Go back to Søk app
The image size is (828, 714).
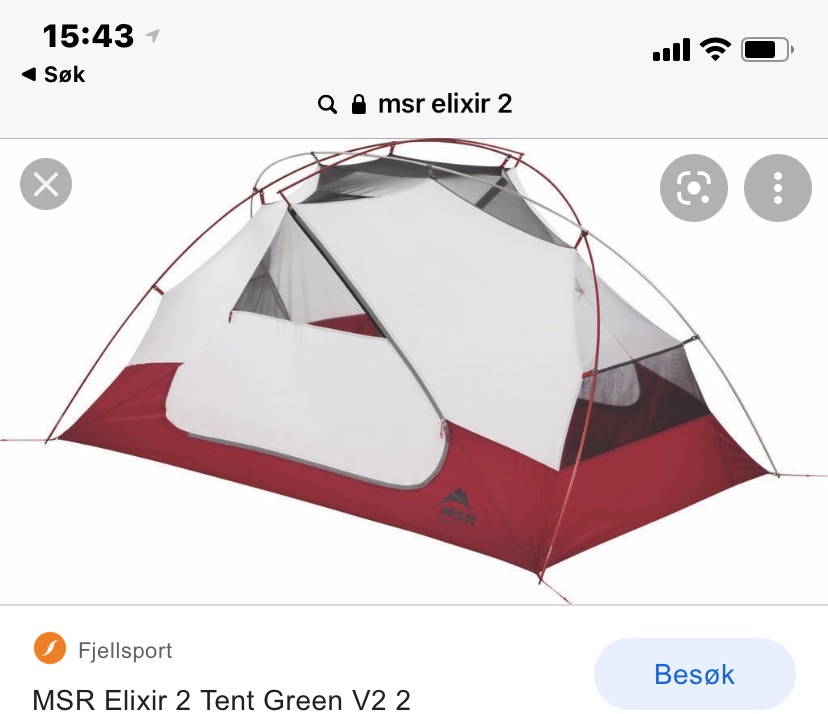[x=53, y=74]
